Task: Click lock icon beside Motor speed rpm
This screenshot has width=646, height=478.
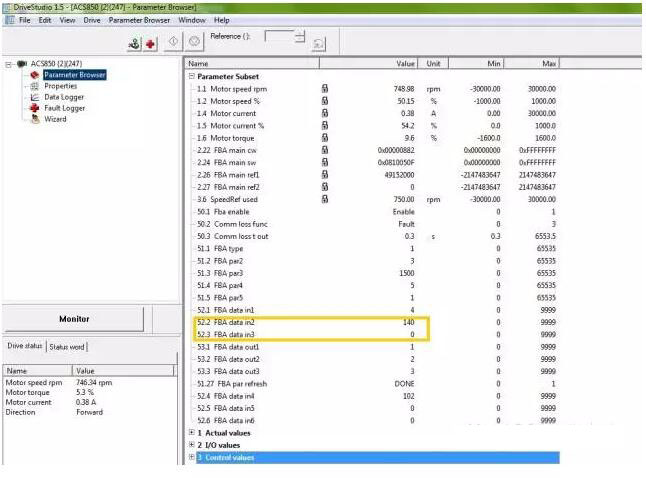Action: (325, 89)
